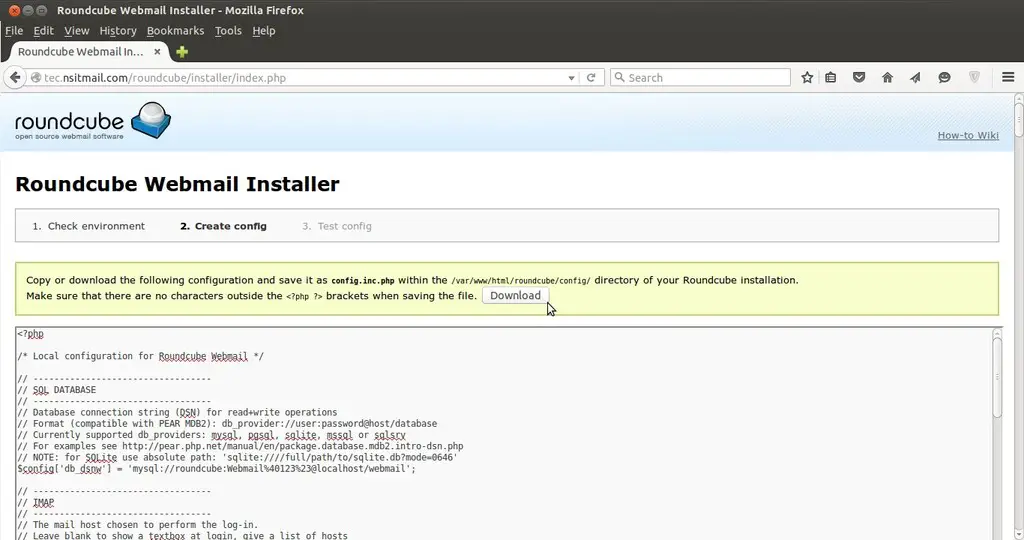Click the 'SQL DATABASE' comment line
The height and width of the screenshot is (540, 1024).
[x=57, y=390]
